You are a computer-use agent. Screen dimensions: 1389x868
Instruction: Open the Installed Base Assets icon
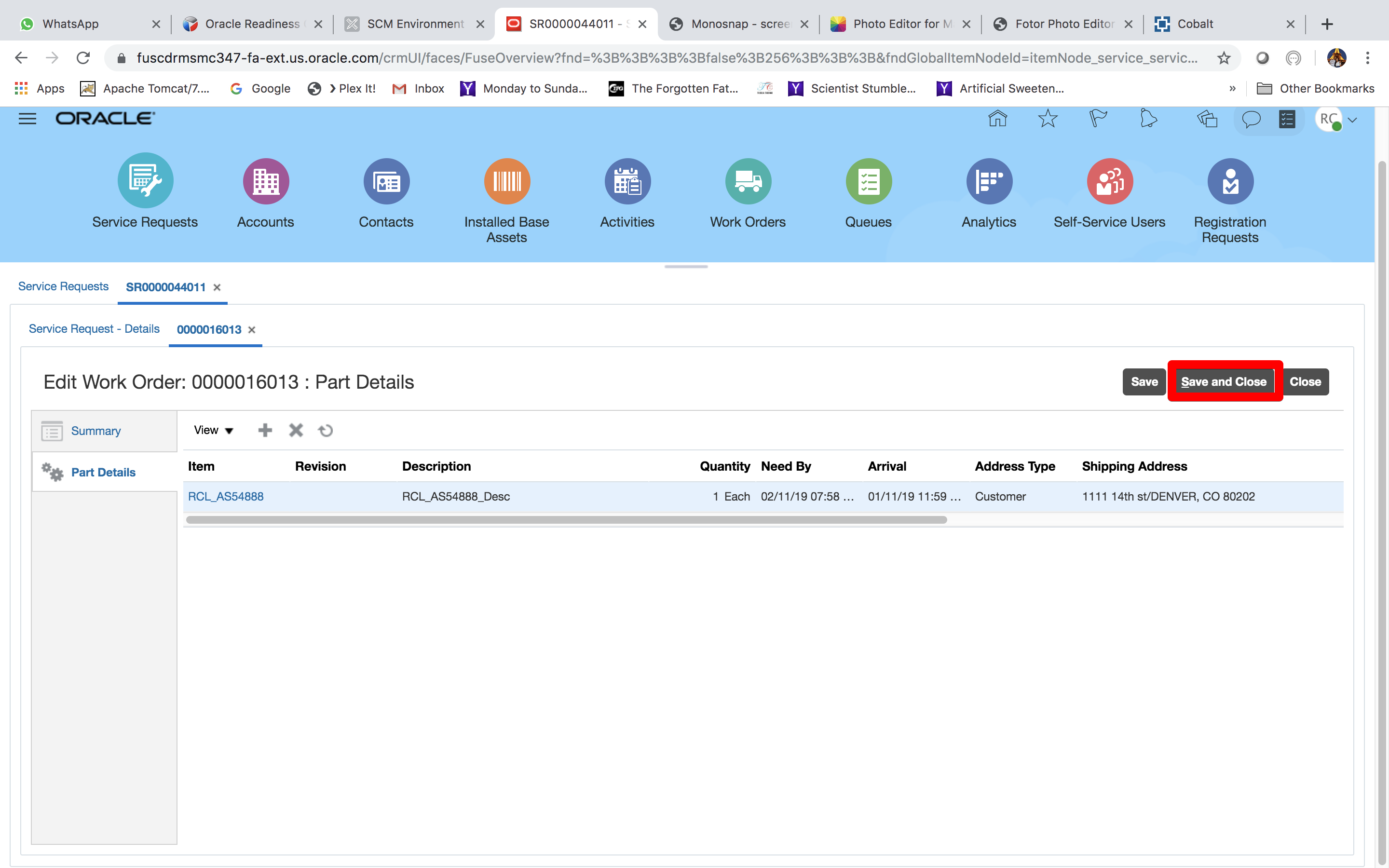506,181
